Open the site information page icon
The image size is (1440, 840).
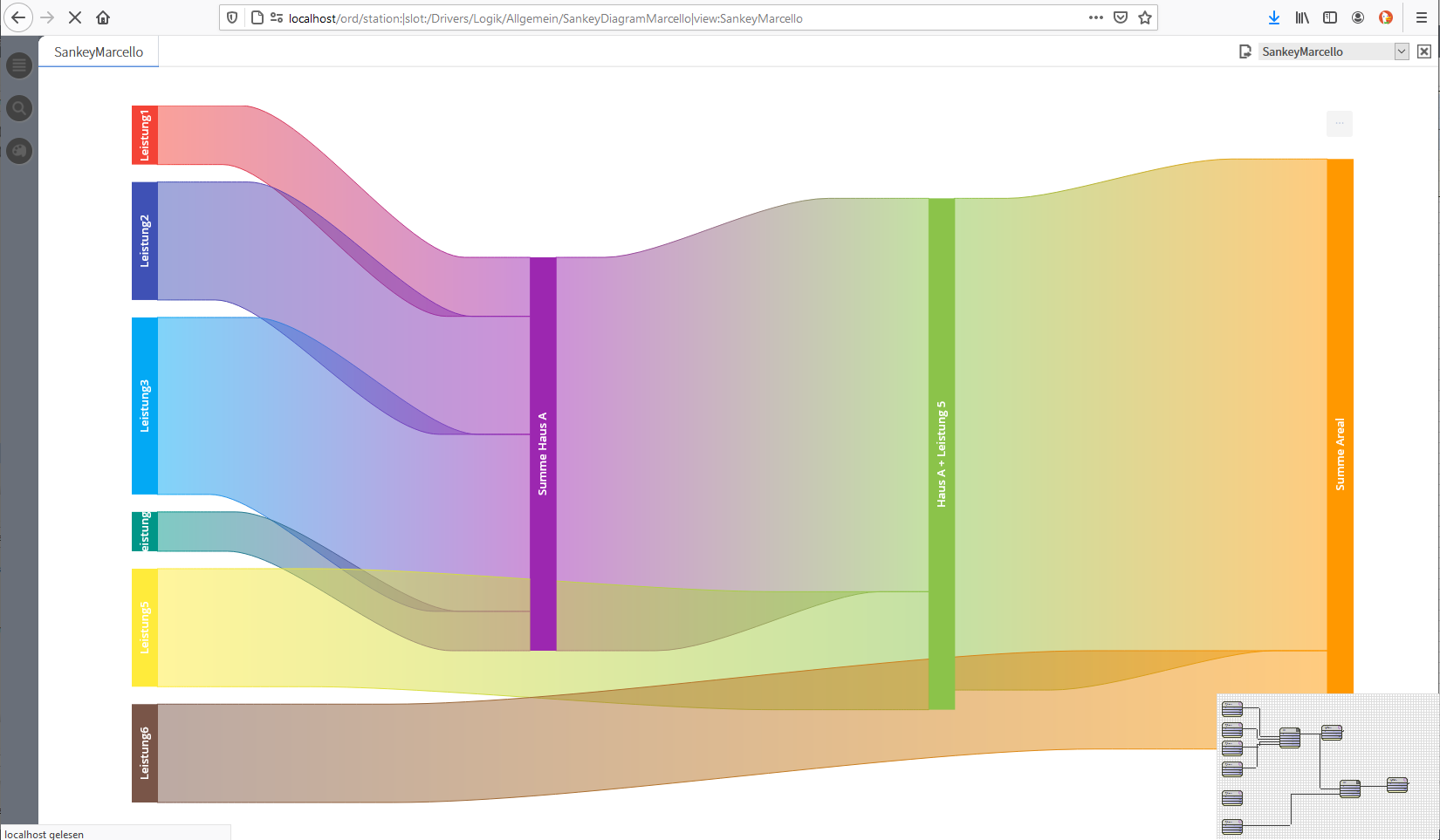point(257,17)
